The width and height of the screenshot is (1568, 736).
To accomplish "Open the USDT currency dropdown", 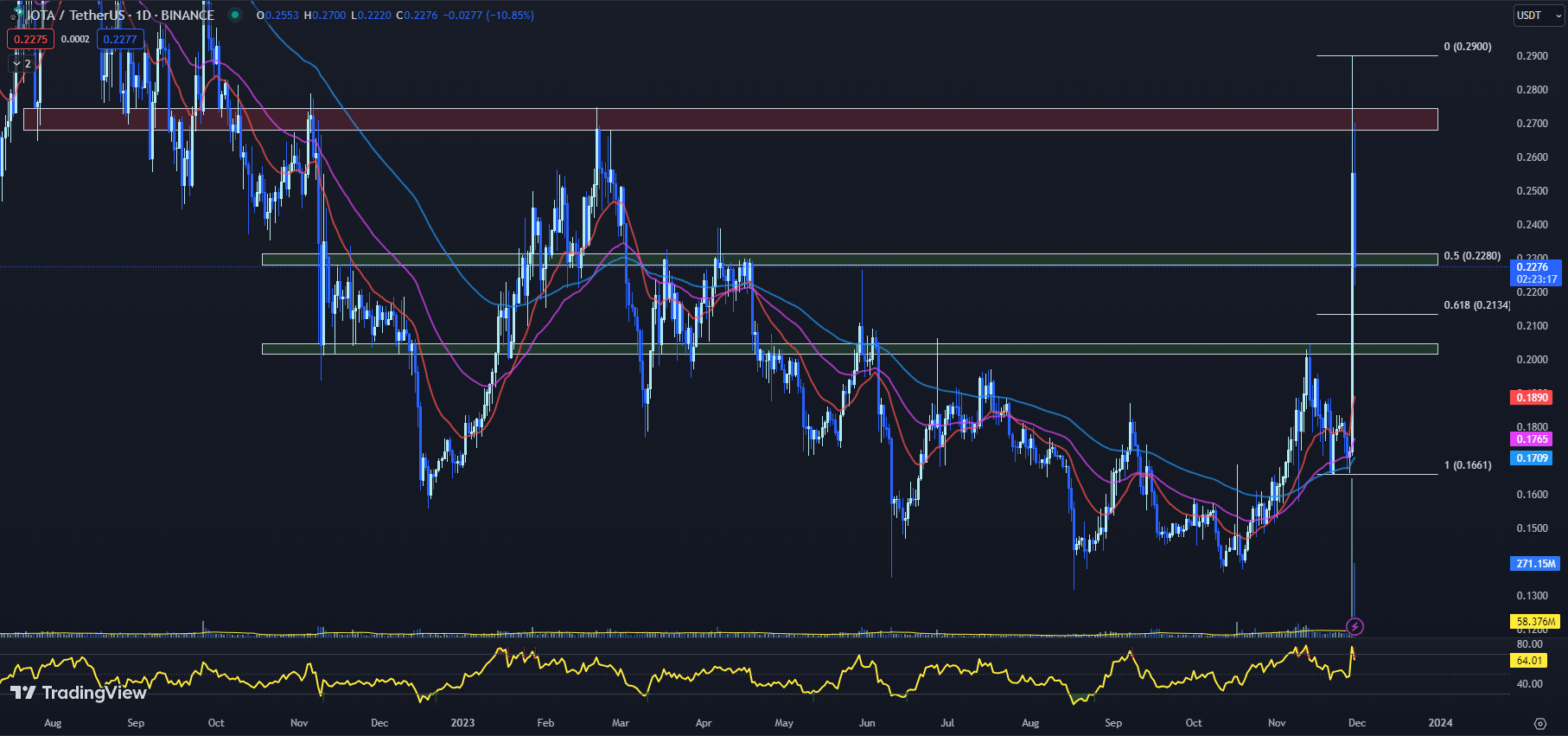I will point(1538,16).
